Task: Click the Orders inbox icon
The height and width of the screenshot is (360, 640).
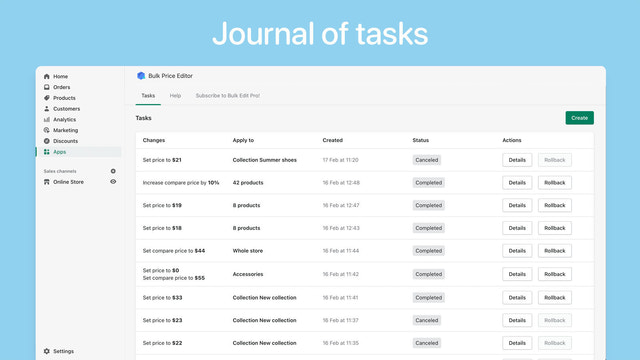Action: 47,87
